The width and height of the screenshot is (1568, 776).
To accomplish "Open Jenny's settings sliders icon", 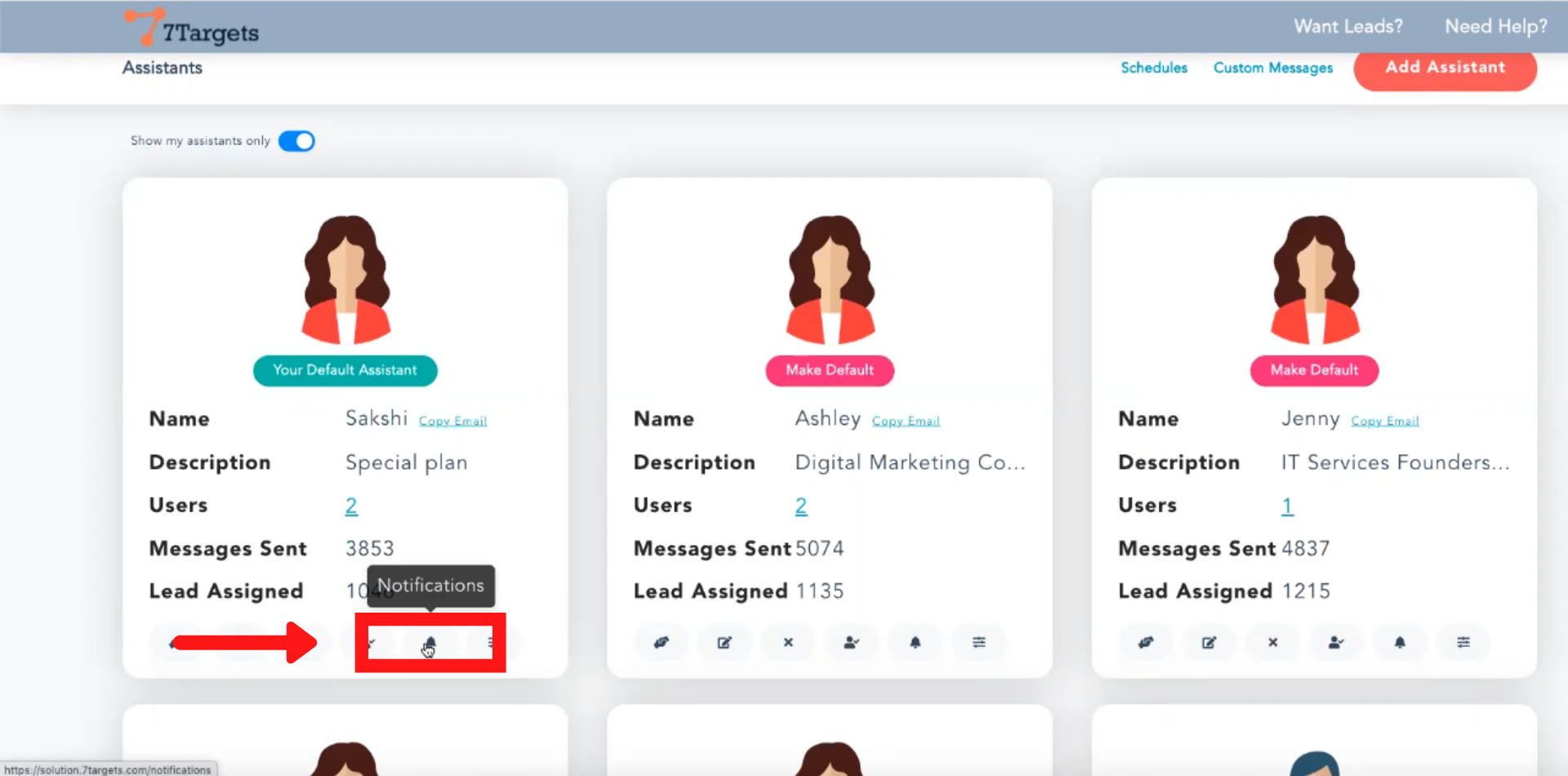I will [1463, 643].
